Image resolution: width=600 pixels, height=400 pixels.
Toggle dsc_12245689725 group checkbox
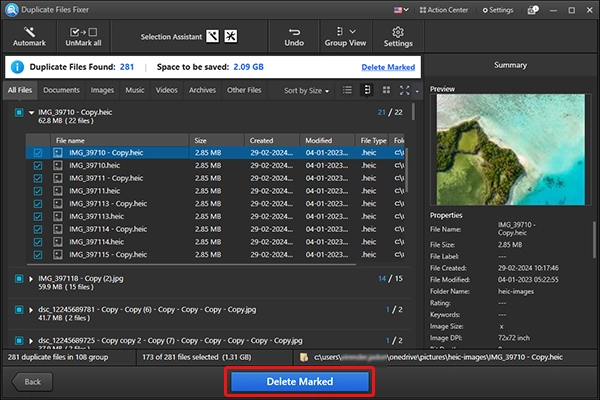pyautogui.click(x=19, y=341)
